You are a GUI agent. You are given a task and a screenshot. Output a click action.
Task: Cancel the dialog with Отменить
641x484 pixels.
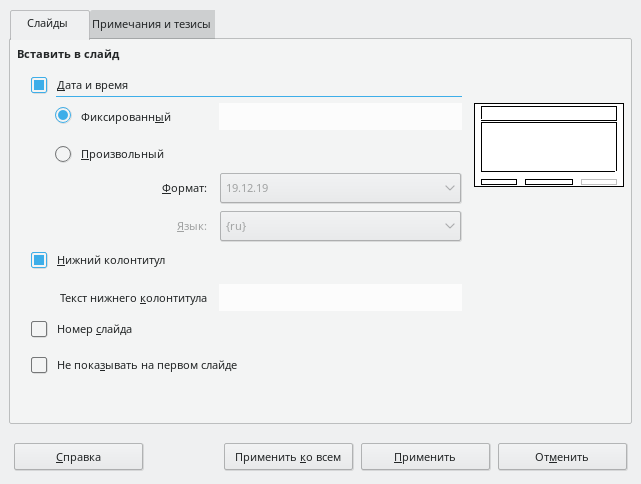pos(562,457)
